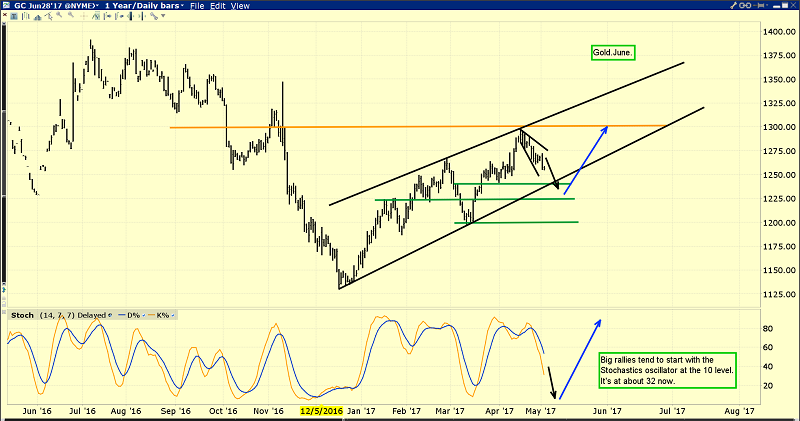Click the pushpin icon in title bar
The image size is (800, 421).
click(758, 5)
